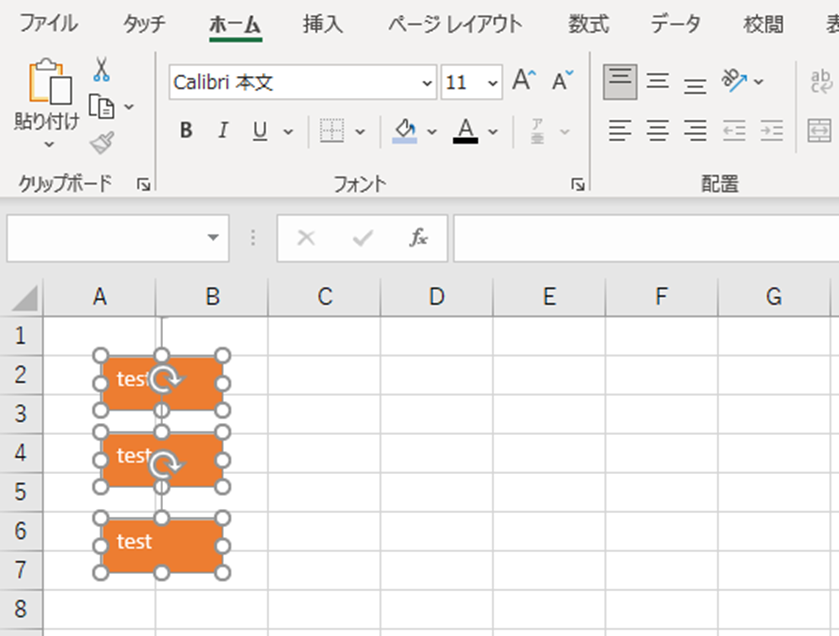The width and height of the screenshot is (839, 636).
Task: Toggle Underline formatting
Action: pos(260,131)
